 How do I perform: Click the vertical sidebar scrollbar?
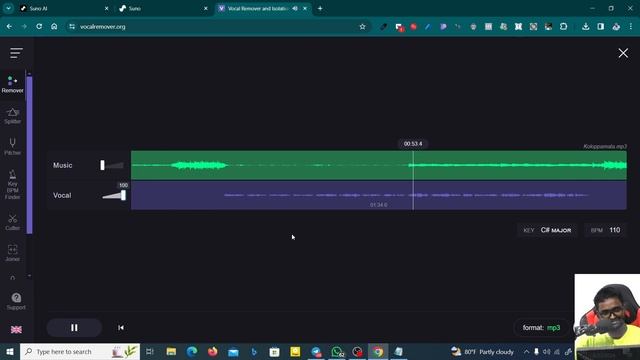coord(29,155)
